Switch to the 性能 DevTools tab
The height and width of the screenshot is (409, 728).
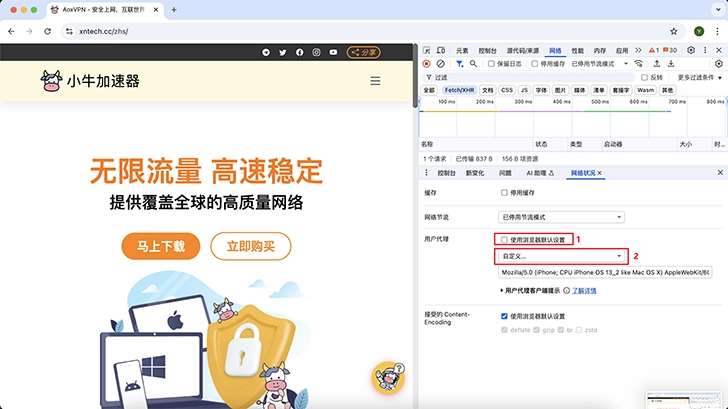tap(578, 50)
